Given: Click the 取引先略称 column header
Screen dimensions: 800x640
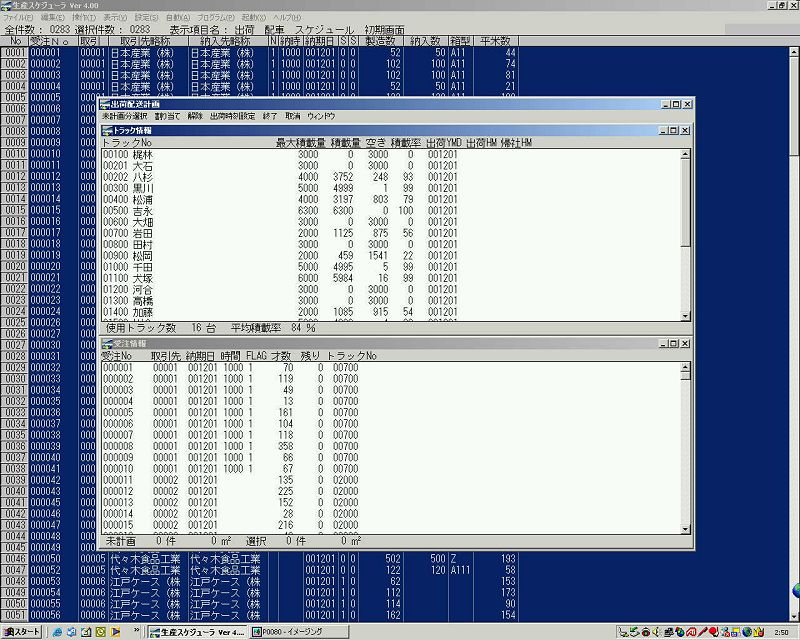Looking at the screenshot, I should (x=148, y=41).
